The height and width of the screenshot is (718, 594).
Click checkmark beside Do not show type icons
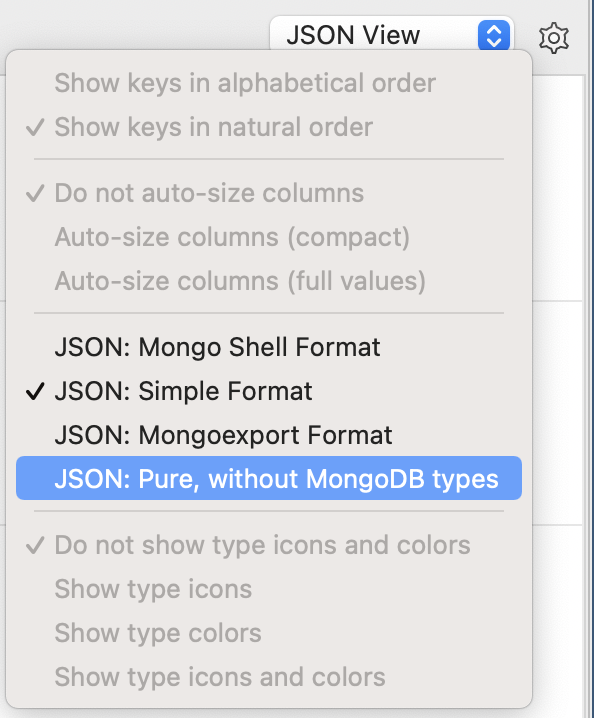click(35, 545)
